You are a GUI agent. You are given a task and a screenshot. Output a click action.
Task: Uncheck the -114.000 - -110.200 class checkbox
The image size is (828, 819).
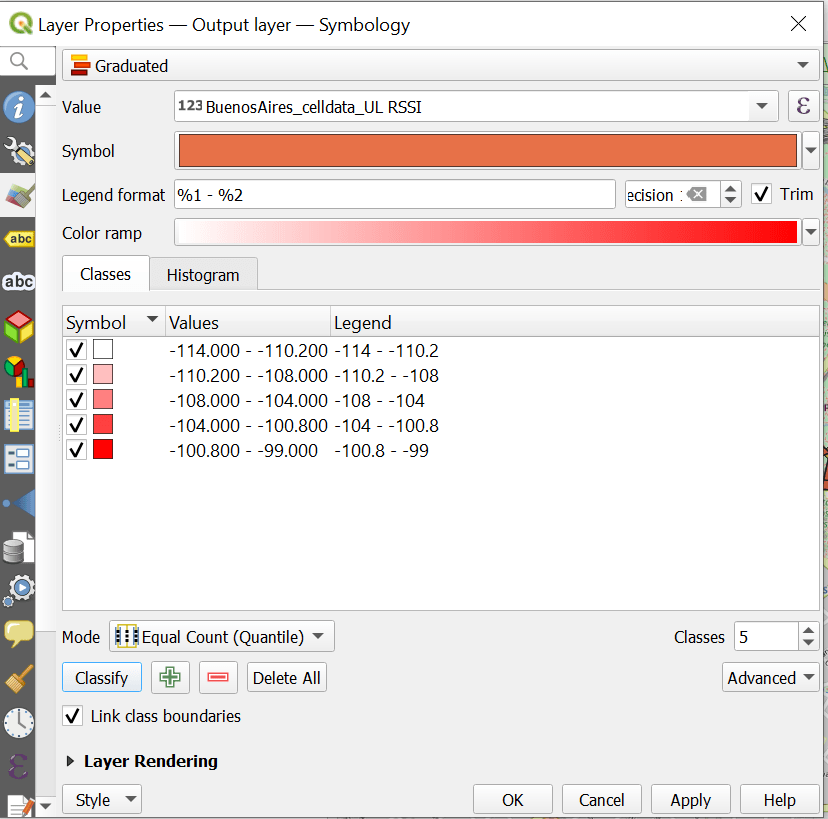(x=76, y=351)
